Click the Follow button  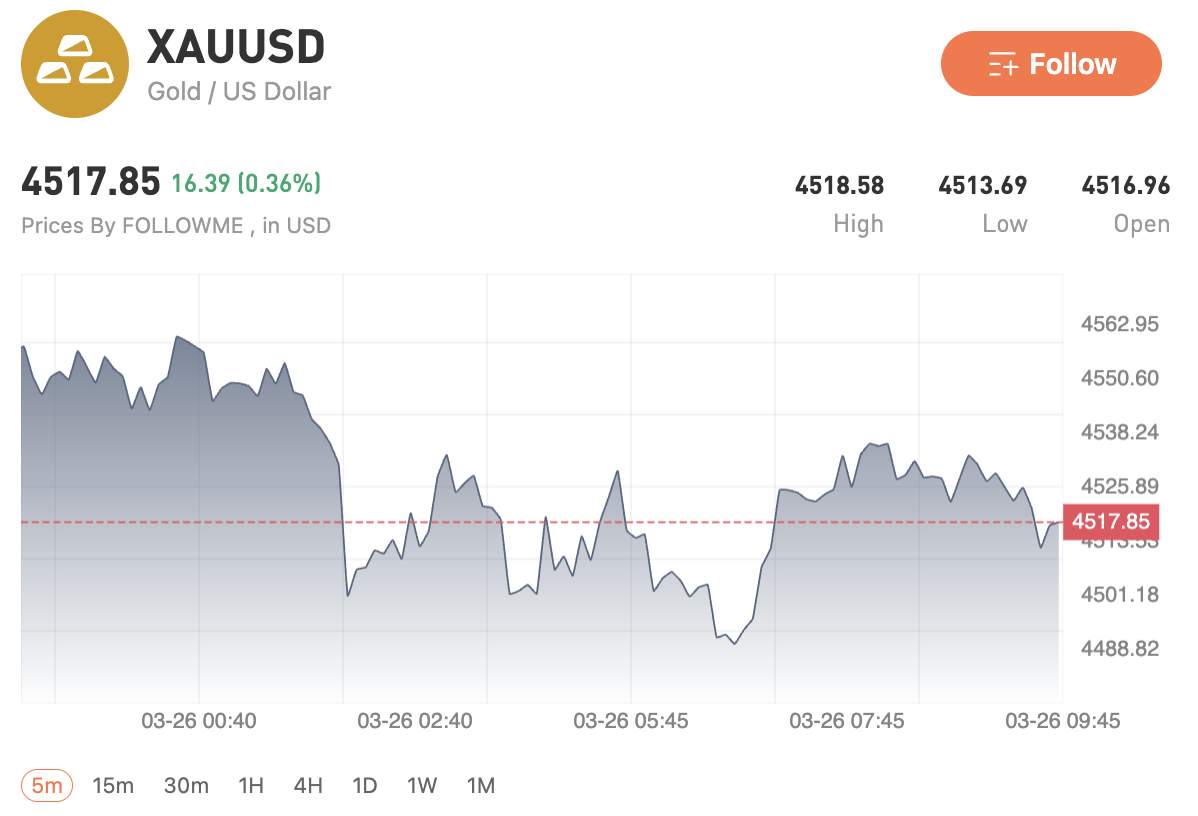(x=1051, y=64)
